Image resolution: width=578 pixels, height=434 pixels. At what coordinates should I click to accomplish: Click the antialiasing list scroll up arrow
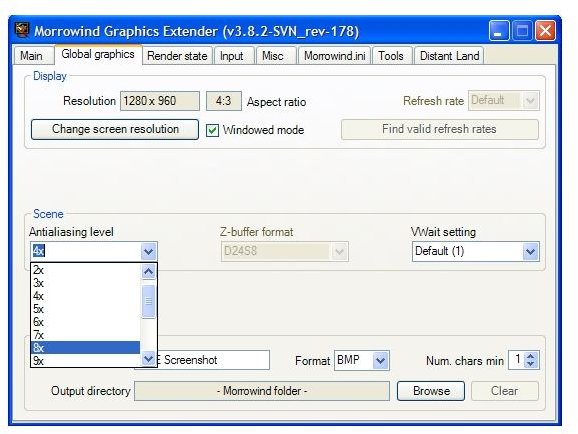[149, 272]
